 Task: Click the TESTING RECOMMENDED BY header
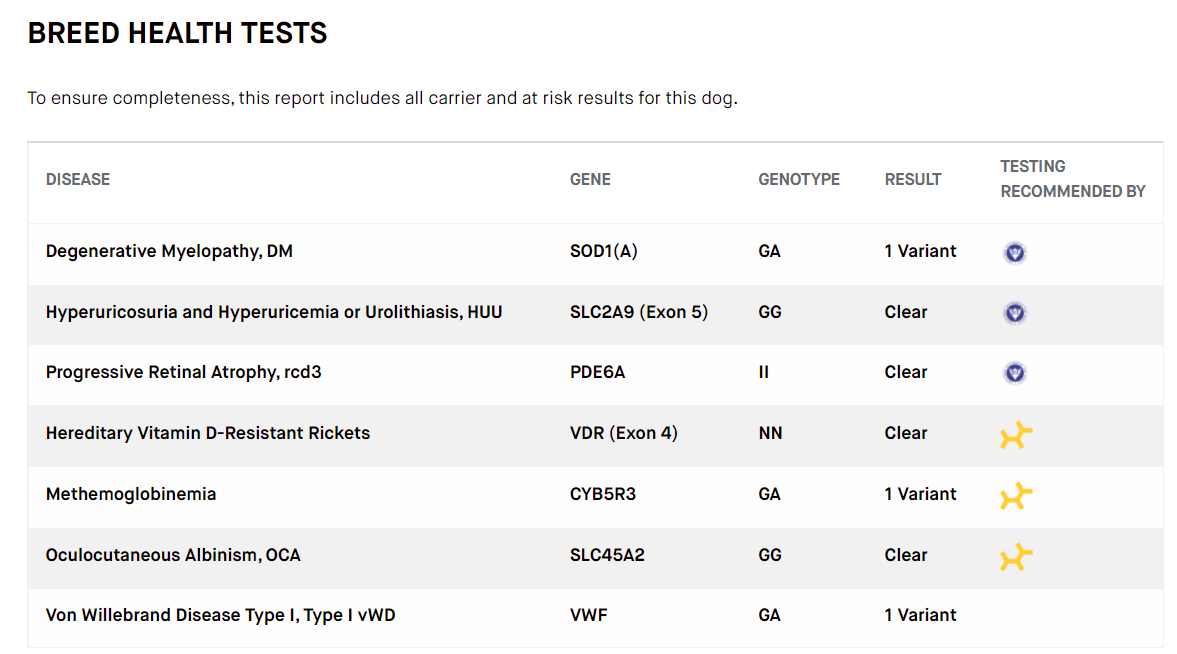[x=1073, y=179]
